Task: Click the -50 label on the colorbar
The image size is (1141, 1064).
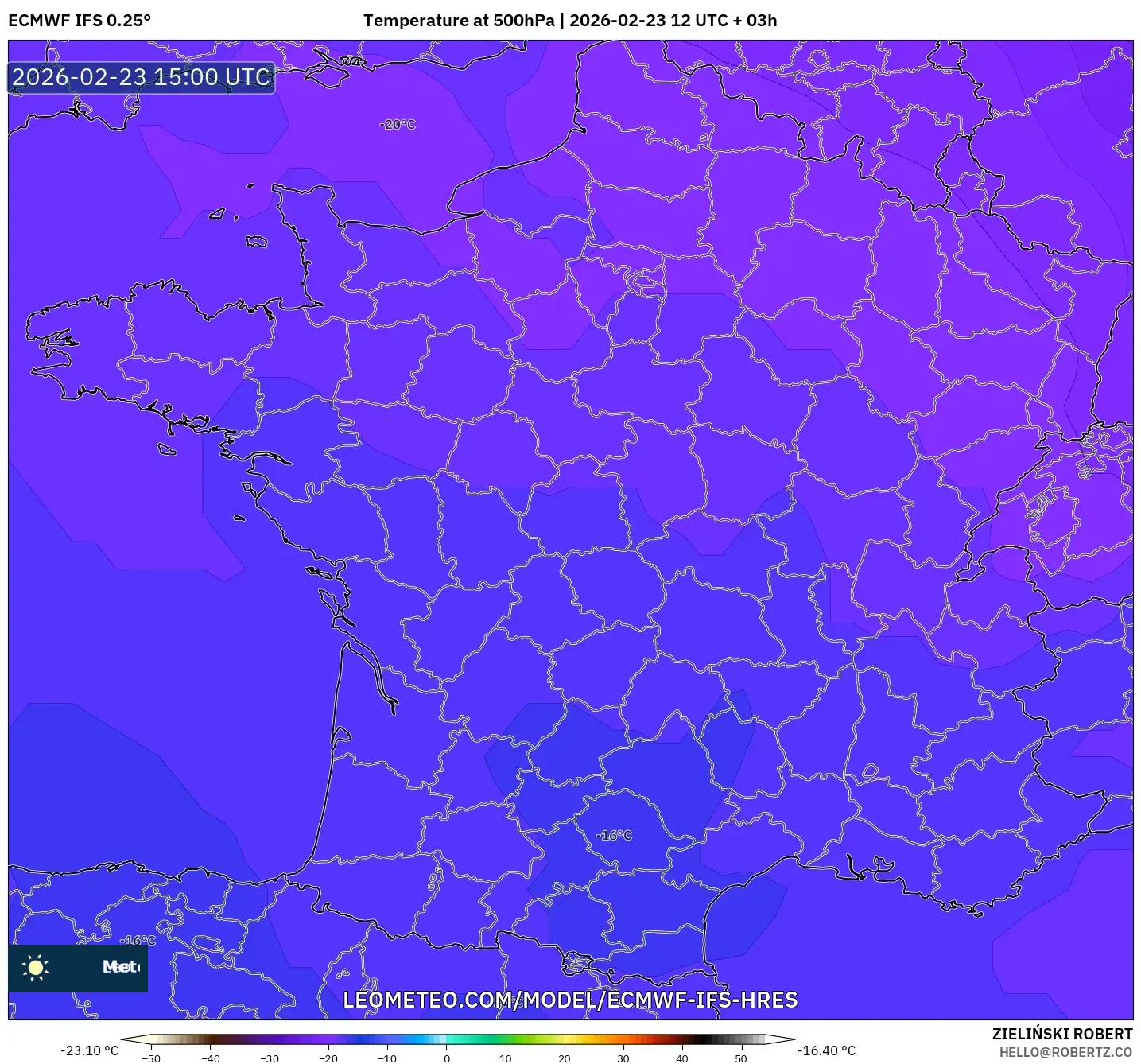Action: pyautogui.click(x=153, y=1058)
